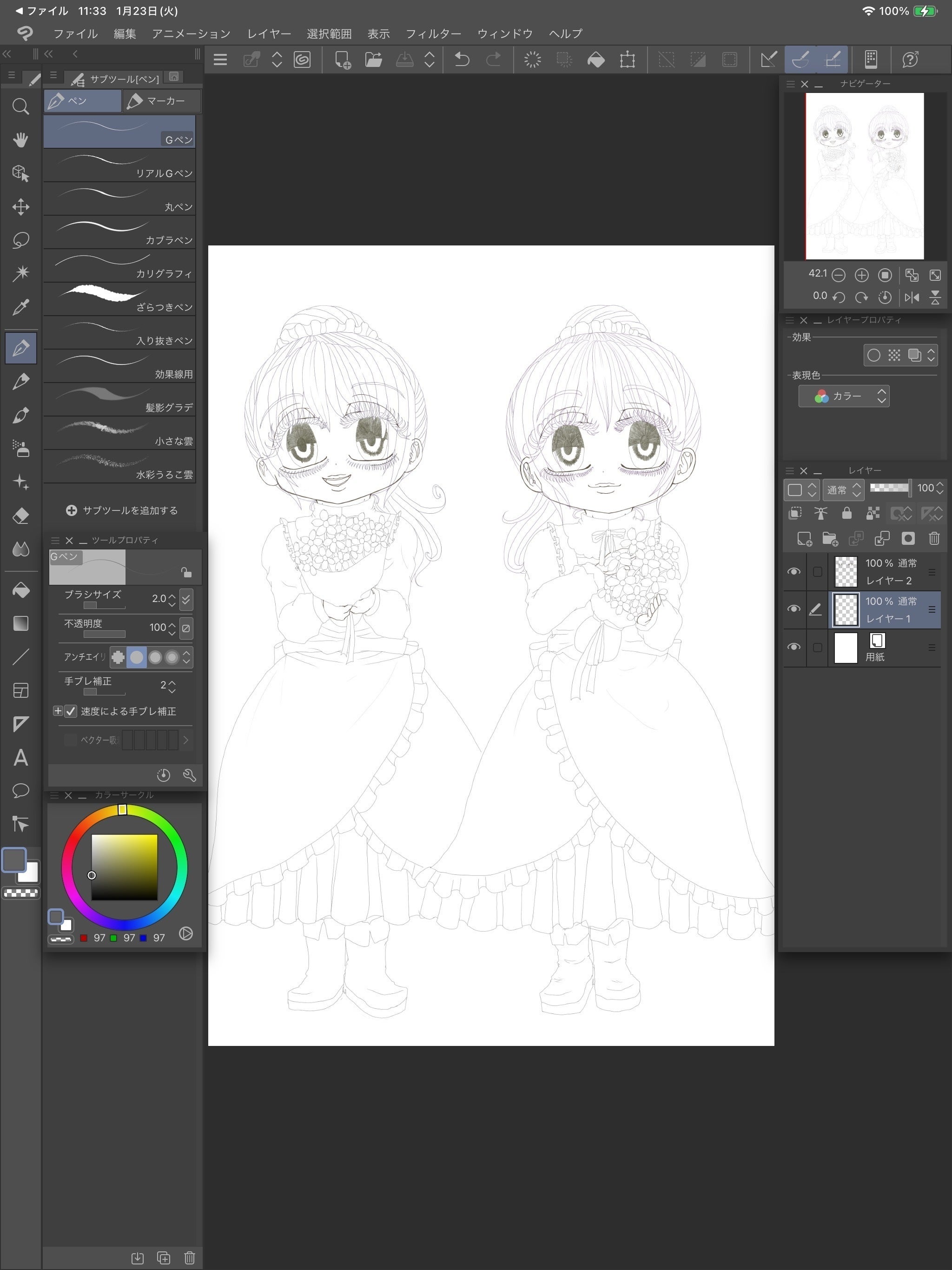Click the new raster layer icon

tap(804, 539)
